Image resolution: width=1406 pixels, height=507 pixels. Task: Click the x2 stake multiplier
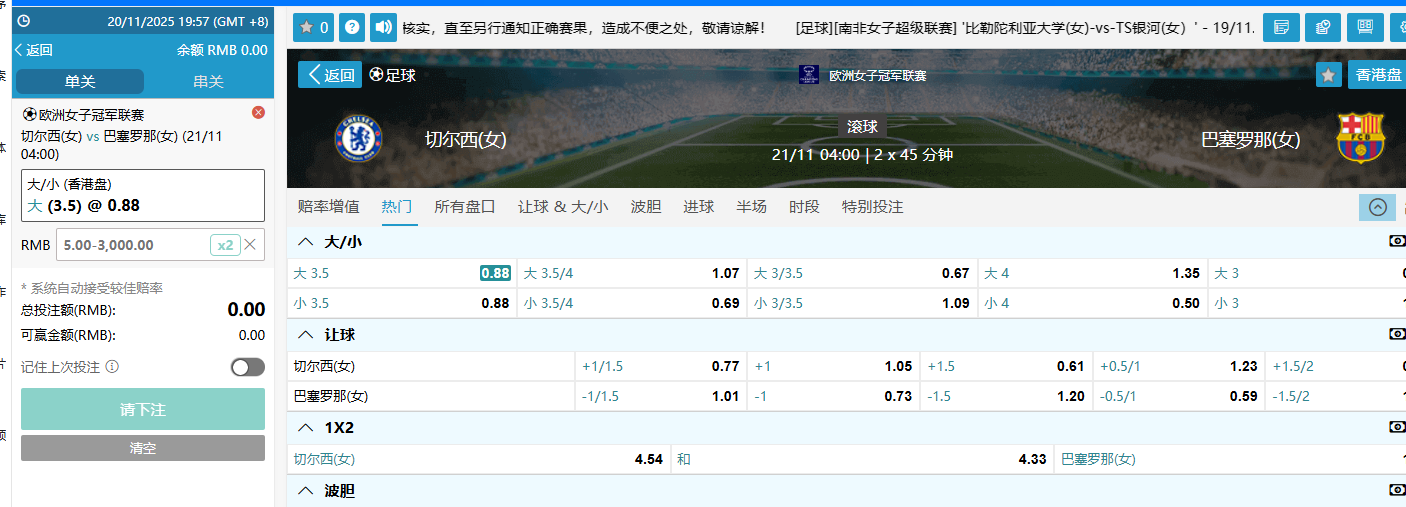(225, 245)
